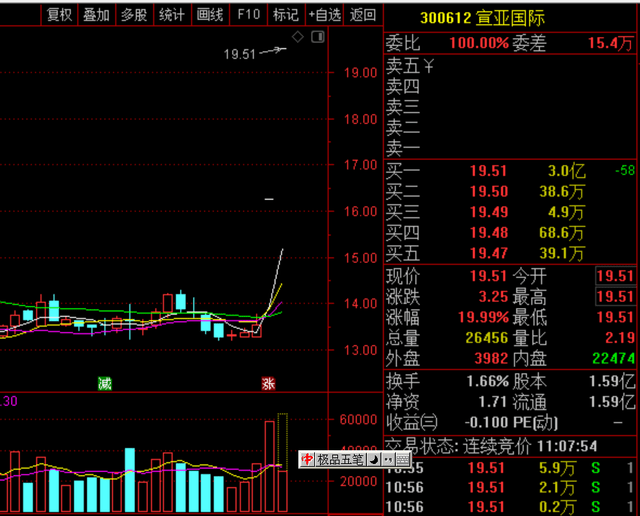Open the 叠加 overlay toolbar item
The width and height of the screenshot is (640, 516).
coord(97,15)
